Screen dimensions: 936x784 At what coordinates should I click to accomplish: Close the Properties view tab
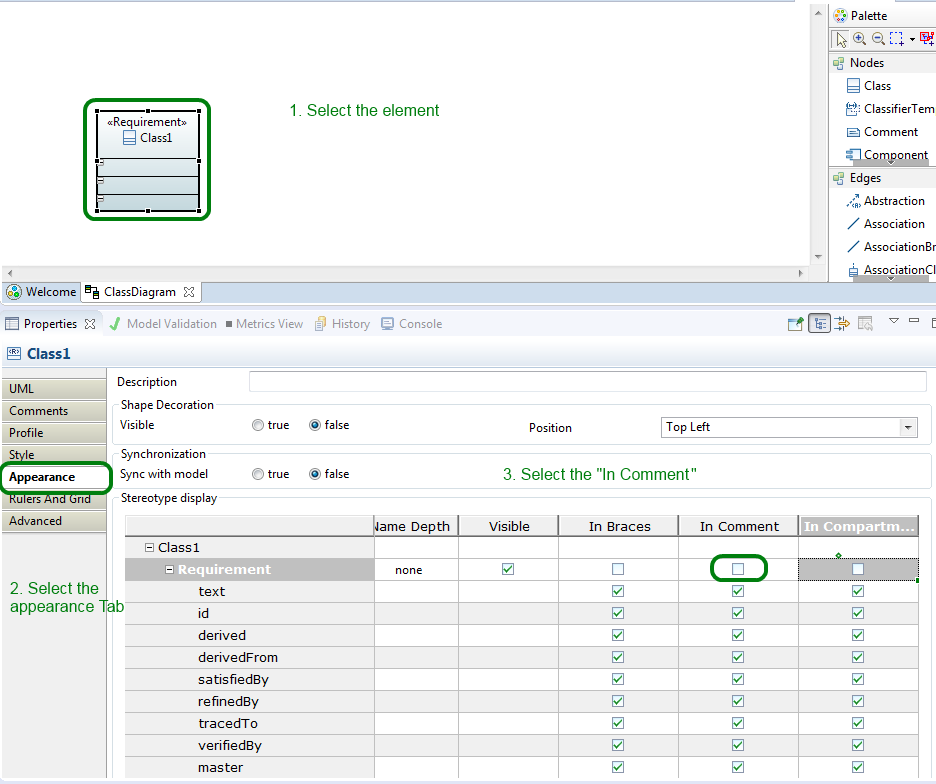(x=90, y=324)
